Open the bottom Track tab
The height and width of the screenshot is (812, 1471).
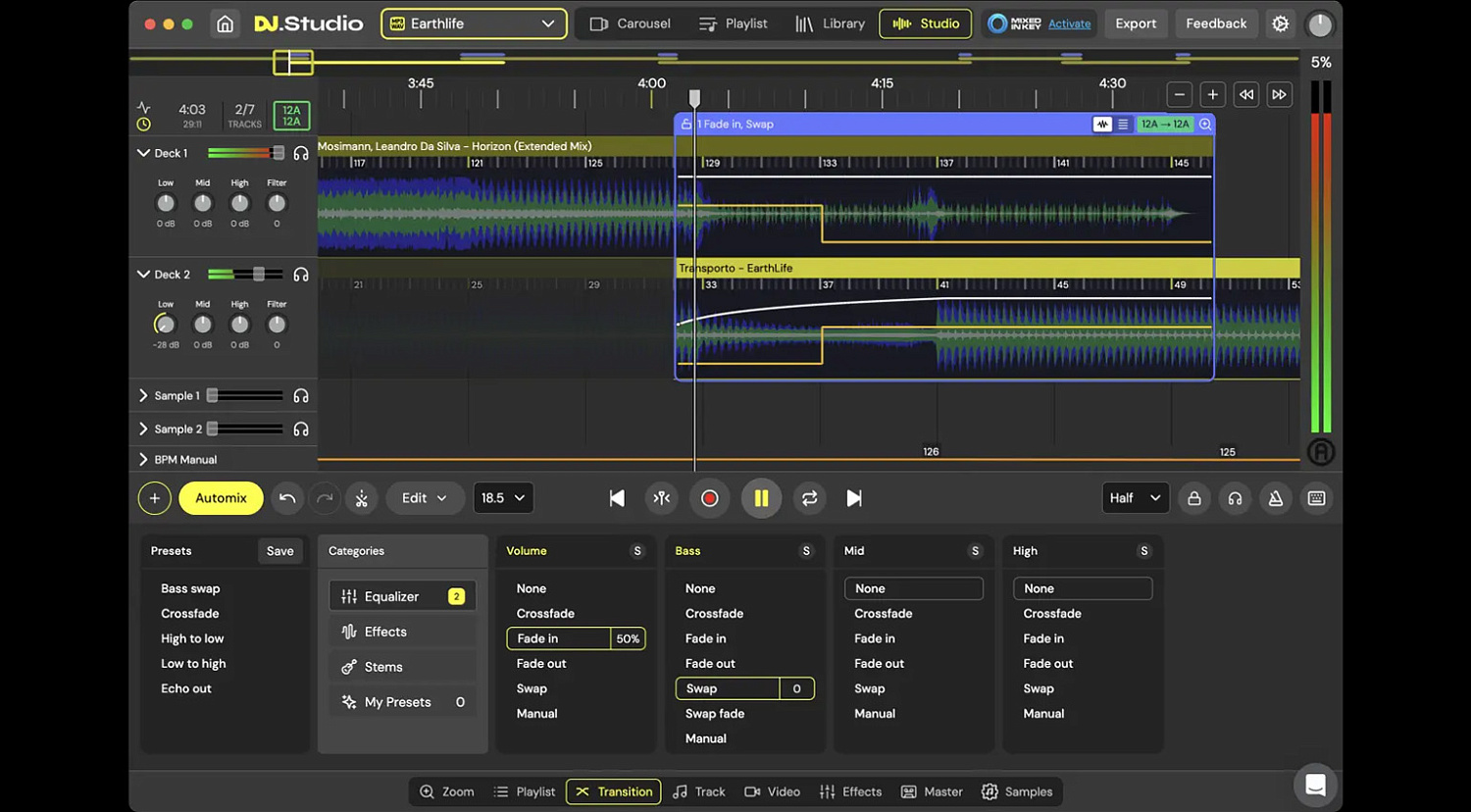[x=699, y=791]
